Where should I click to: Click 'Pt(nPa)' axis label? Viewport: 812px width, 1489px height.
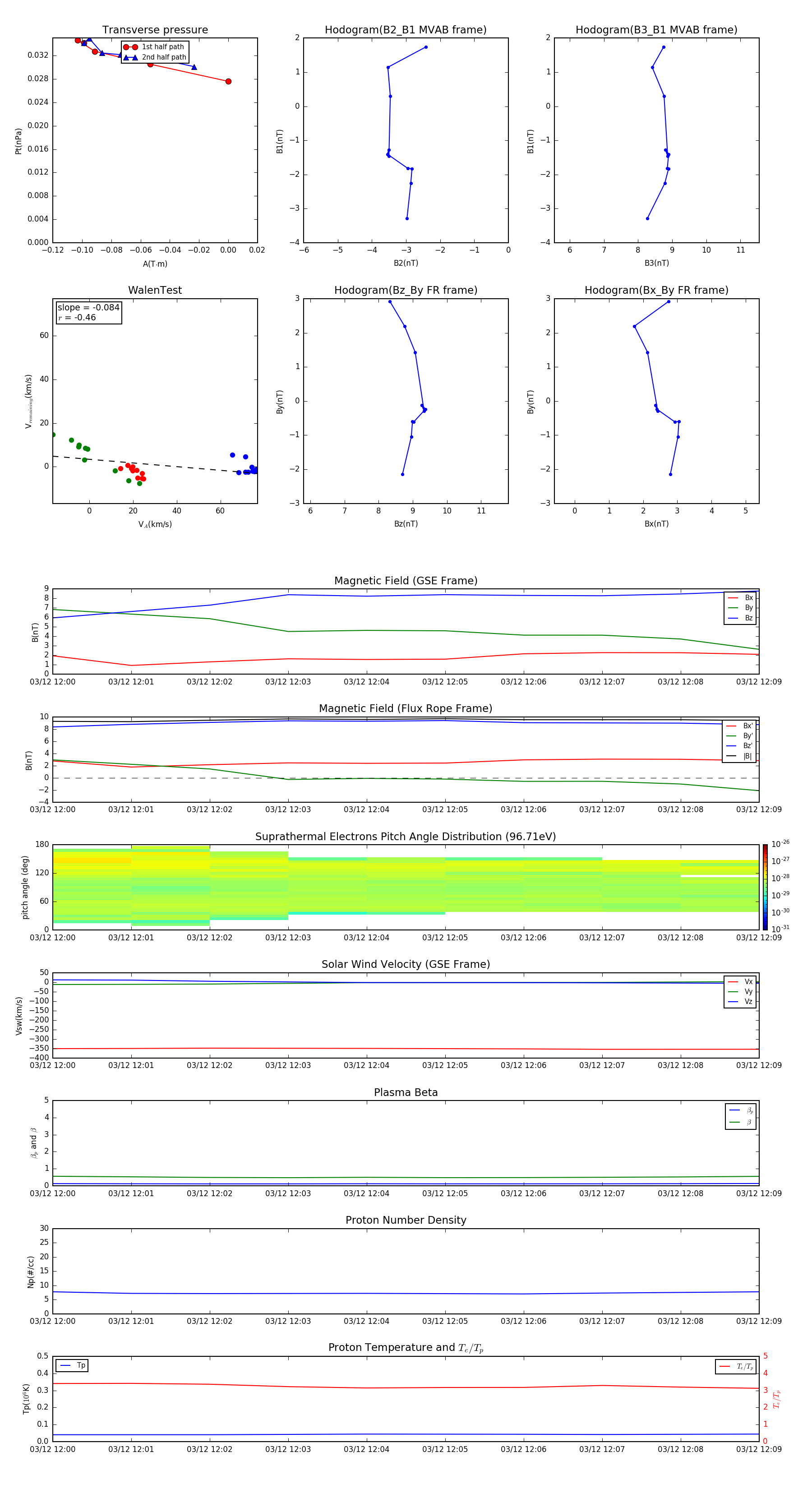[18, 141]
